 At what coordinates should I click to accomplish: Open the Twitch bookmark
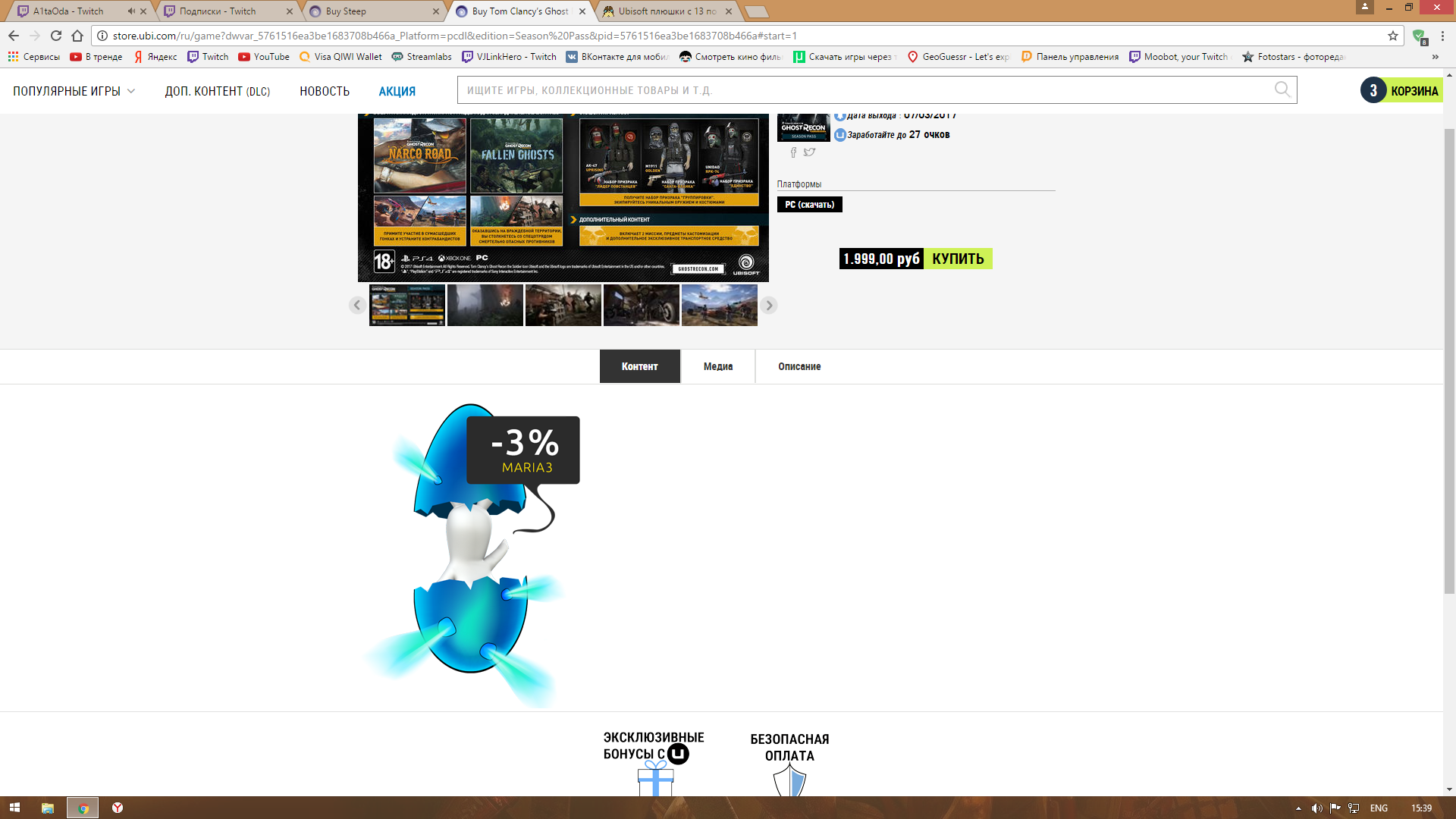(209, 57)
